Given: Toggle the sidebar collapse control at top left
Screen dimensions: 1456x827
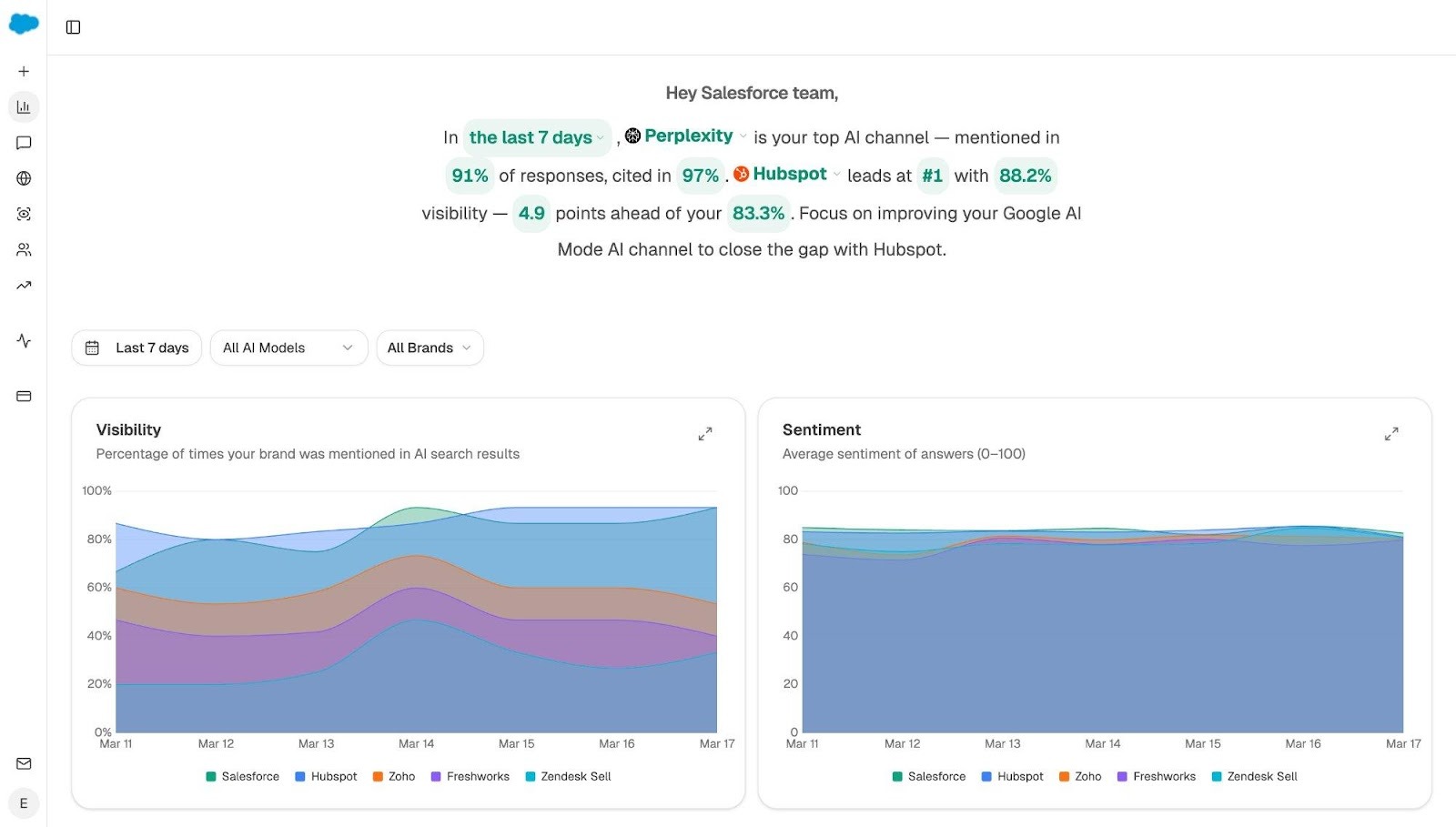Looking at the screenshot, I should 73,26.
